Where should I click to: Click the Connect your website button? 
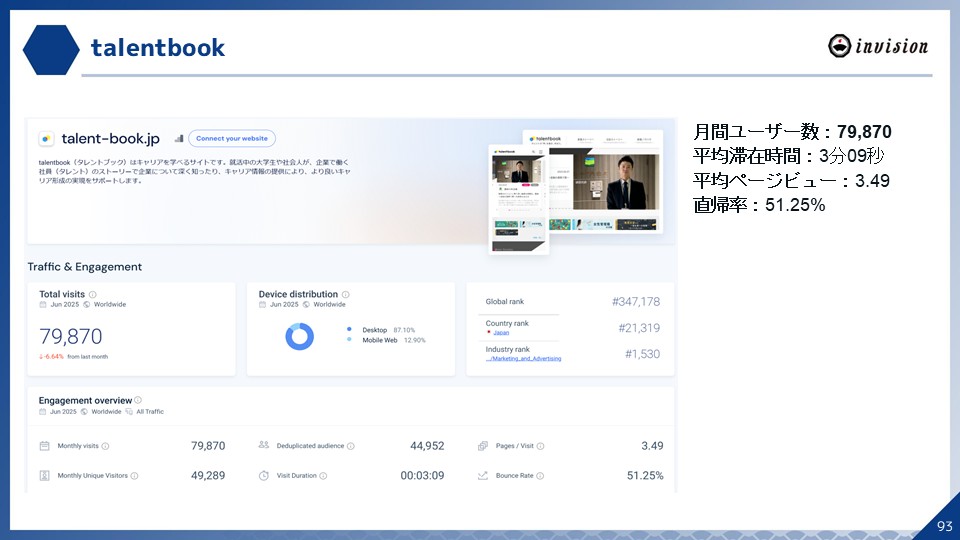pyautogui.click(x=231, y=138)
